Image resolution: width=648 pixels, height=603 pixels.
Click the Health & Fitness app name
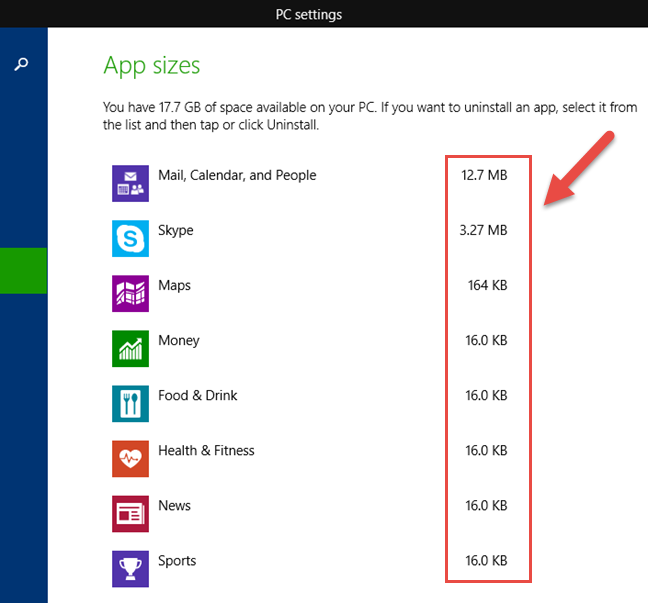[206, 450]
